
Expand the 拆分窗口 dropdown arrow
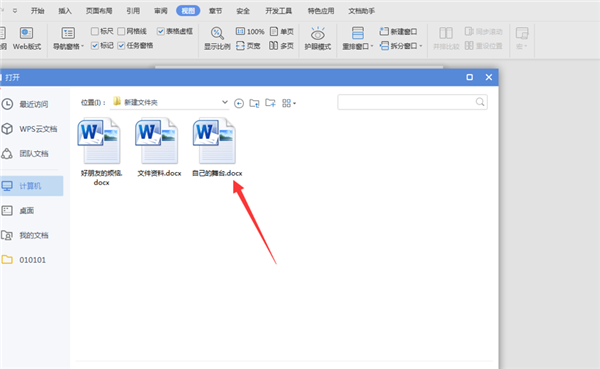(421, 46)
